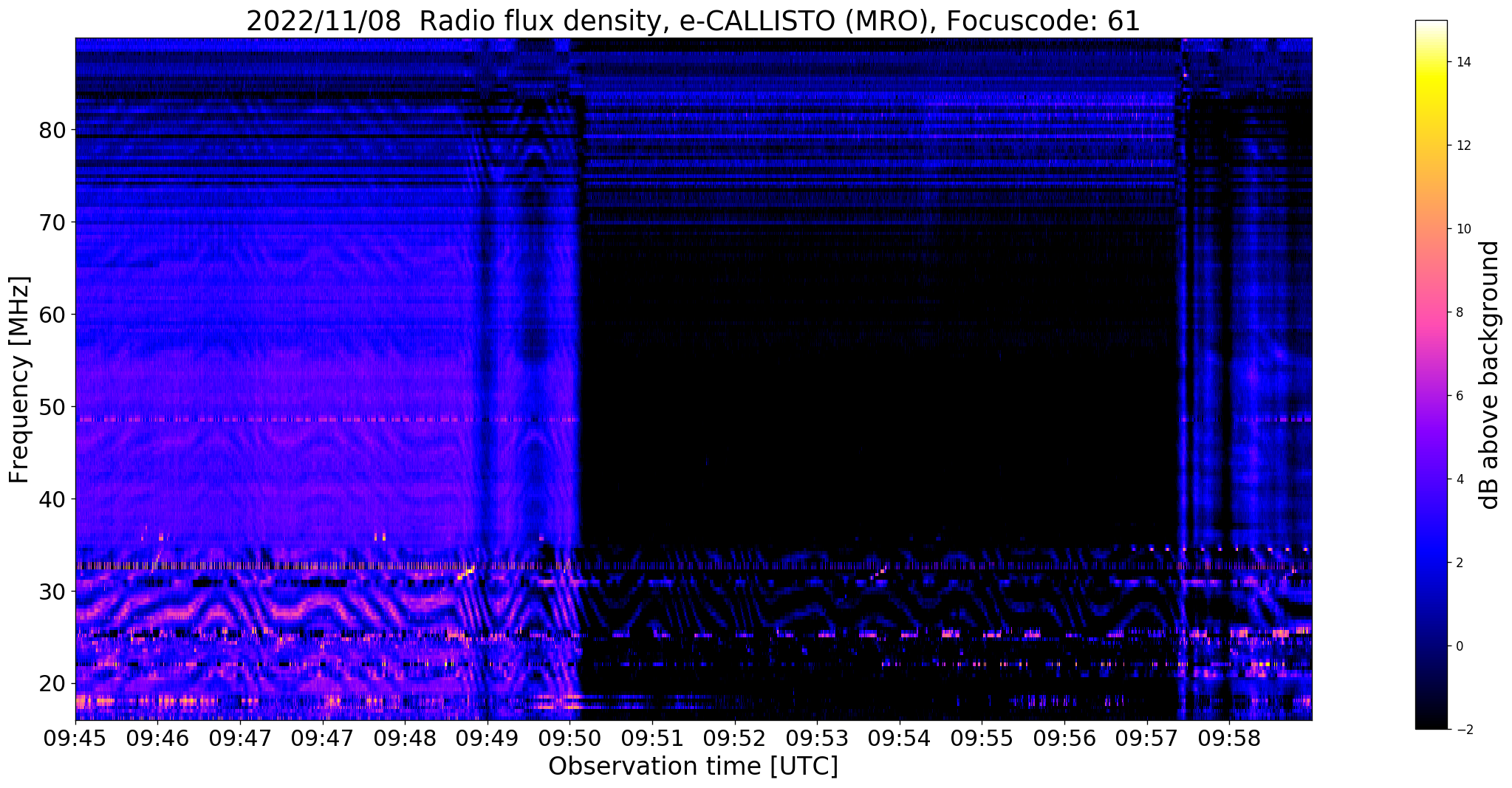Viewport: 1512px width, 788px height.
Task: Click the colorbar tick label 0
Action: coord(1459,646)
